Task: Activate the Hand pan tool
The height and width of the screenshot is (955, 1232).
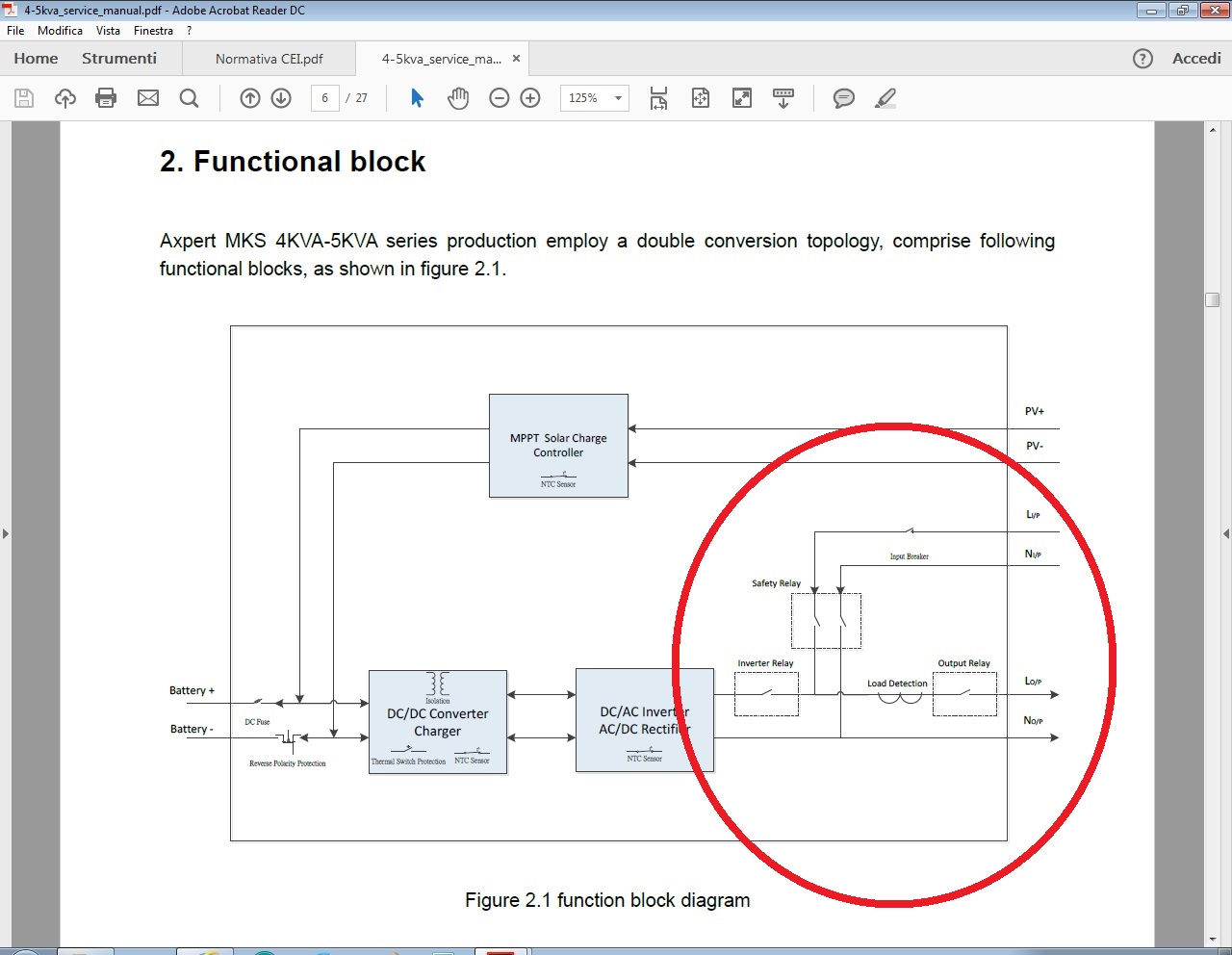Action: 458,98
